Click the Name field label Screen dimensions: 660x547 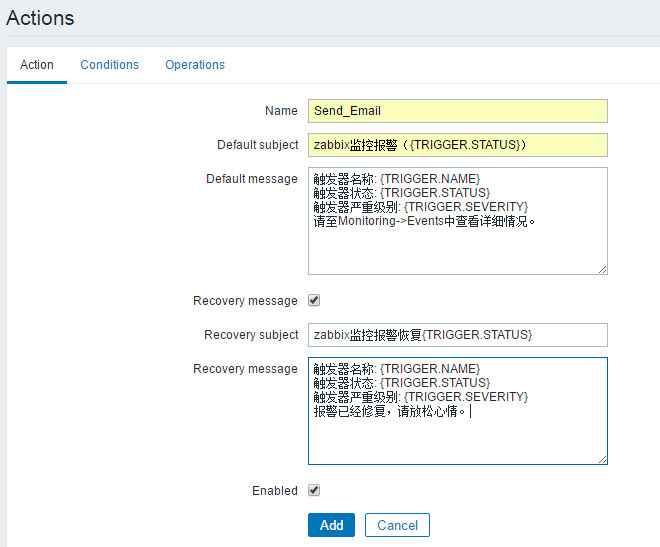[x=281, y=111]
